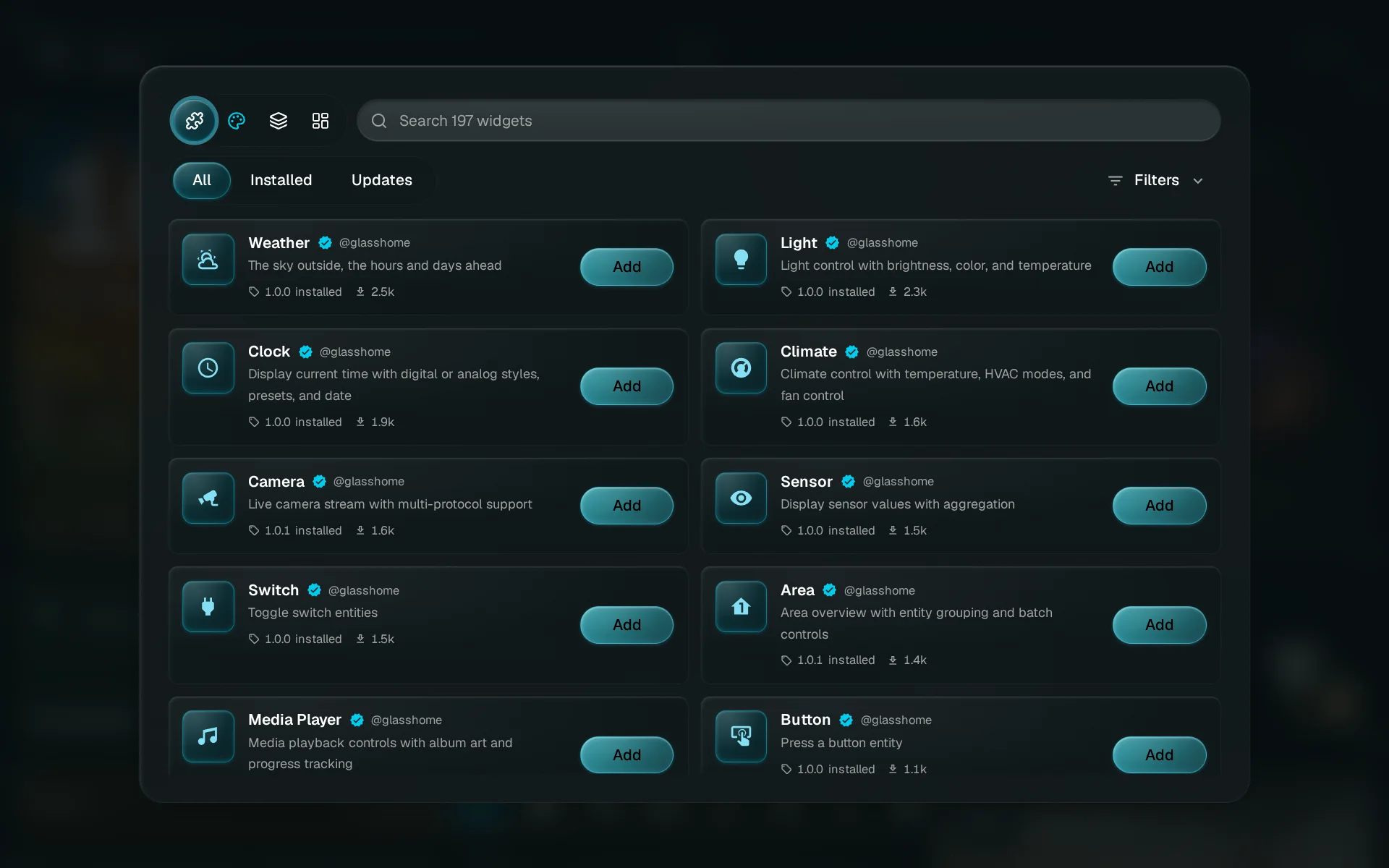Select the All tab
The width and height of the screenshot is (1389, 868).
click(202, 180)
